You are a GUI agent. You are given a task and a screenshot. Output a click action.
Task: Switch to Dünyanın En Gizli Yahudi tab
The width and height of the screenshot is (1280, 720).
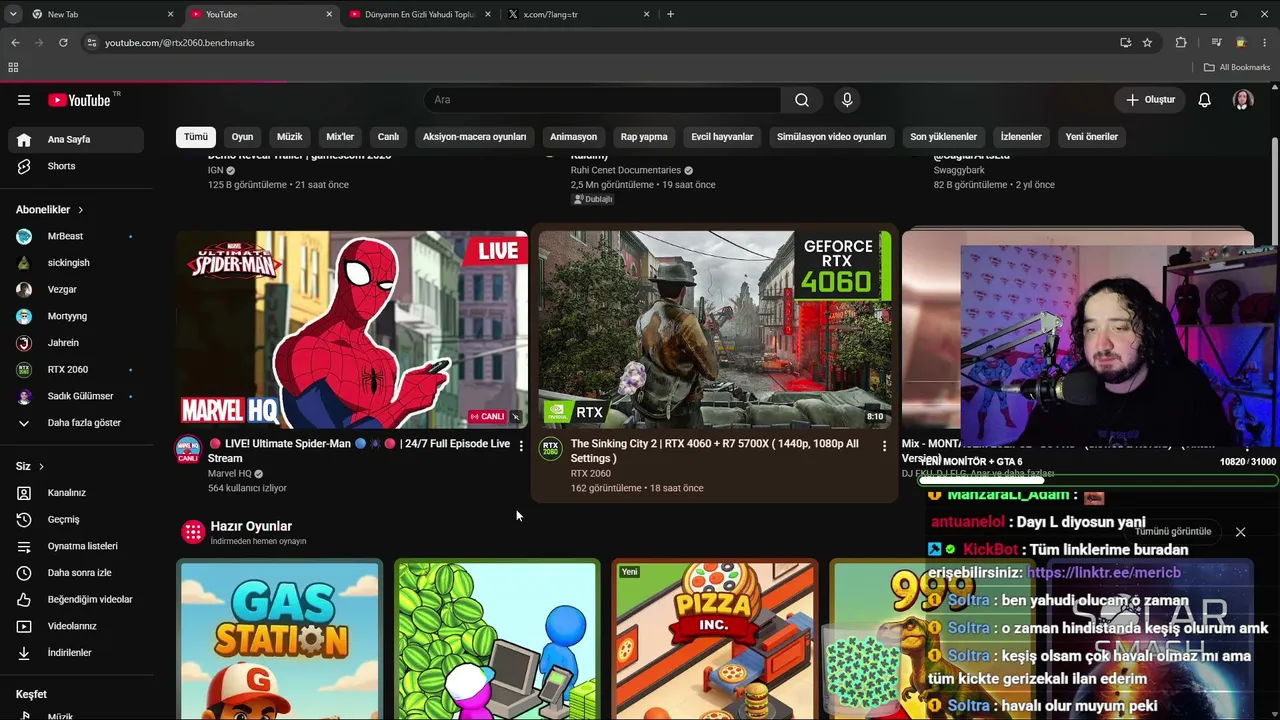pos(419,14)
